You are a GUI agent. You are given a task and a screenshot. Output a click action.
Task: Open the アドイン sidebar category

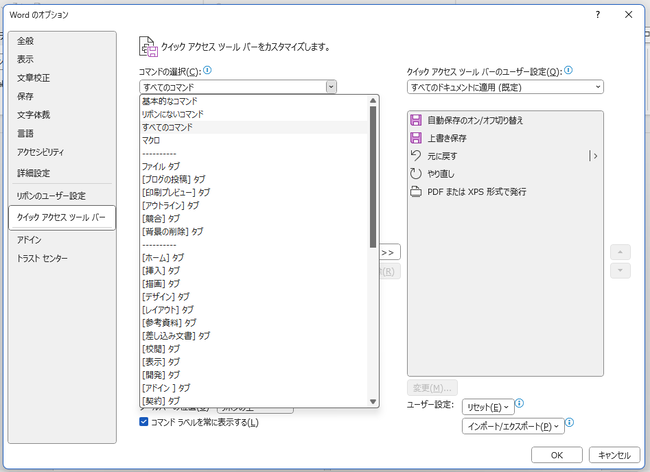click(62, 240)
